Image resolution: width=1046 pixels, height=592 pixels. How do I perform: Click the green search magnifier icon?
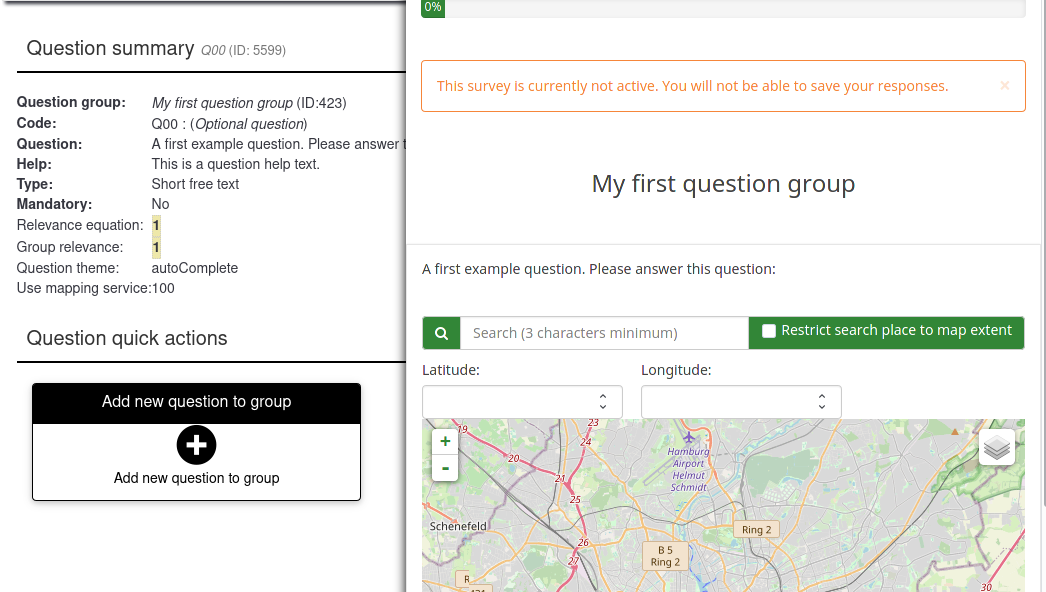click(x=441, y=333)
